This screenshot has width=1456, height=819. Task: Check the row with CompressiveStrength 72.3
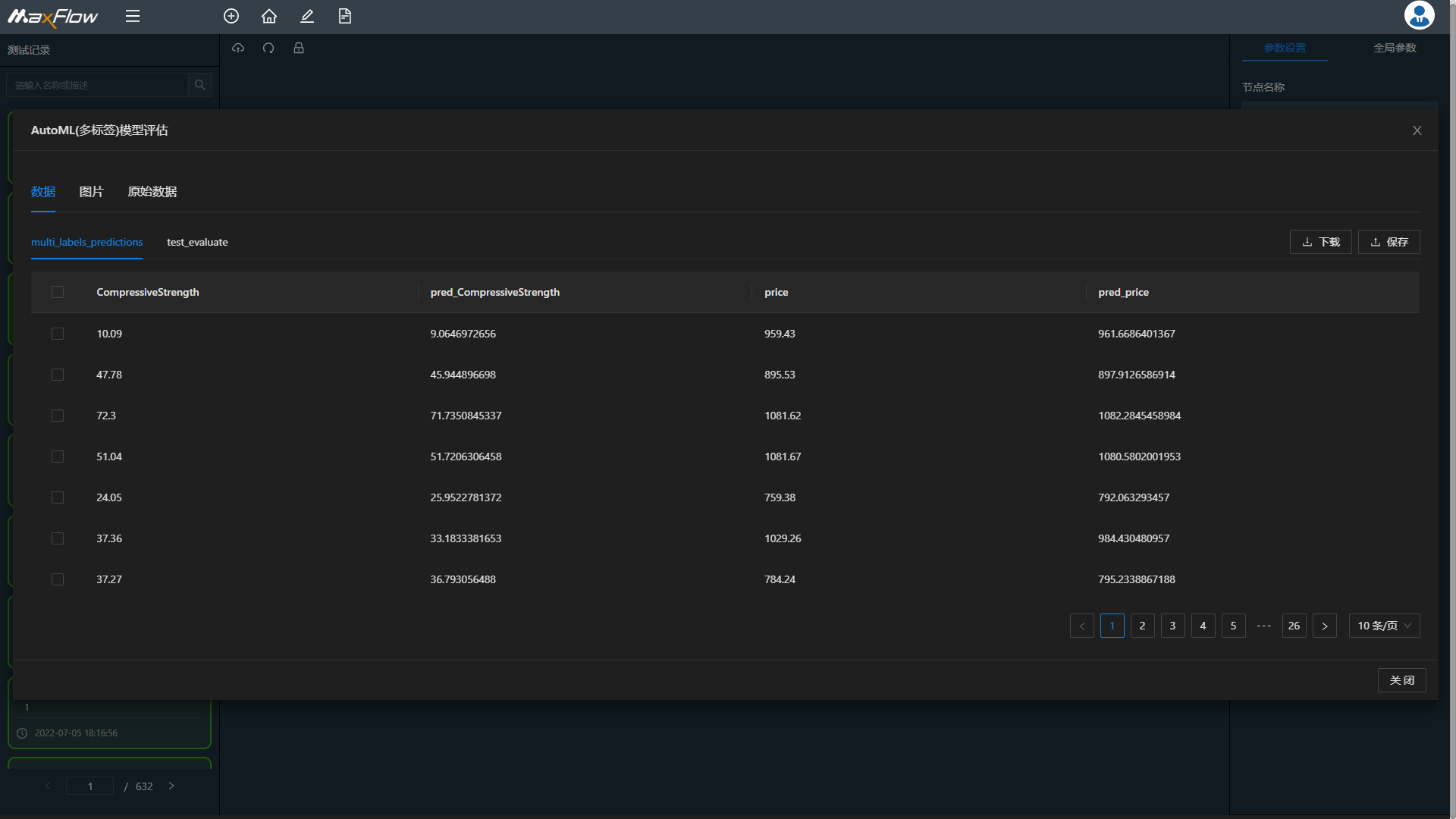[58, 416]
